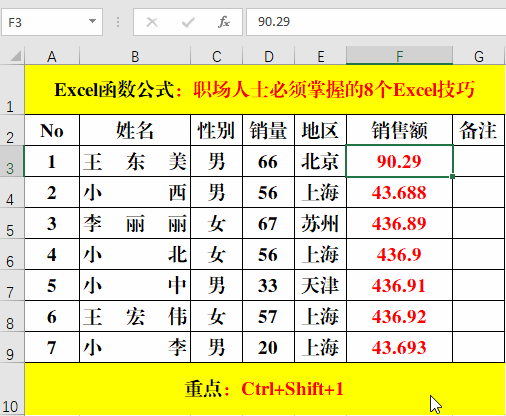The width and height of the screenshot is (506, 416).
Task: Click the Select All corner triangle
Action: coord(15,56)
